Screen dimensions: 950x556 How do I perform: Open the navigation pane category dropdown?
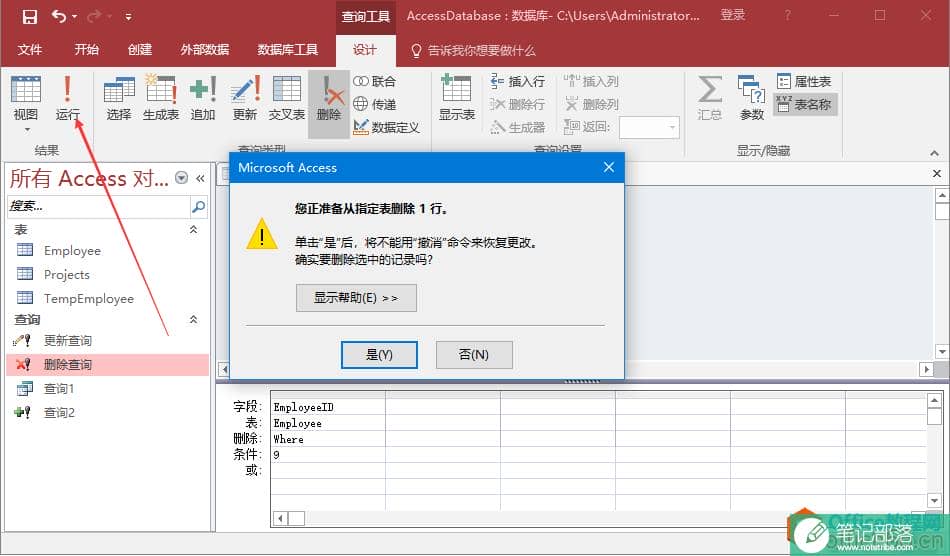pos(181,177)
